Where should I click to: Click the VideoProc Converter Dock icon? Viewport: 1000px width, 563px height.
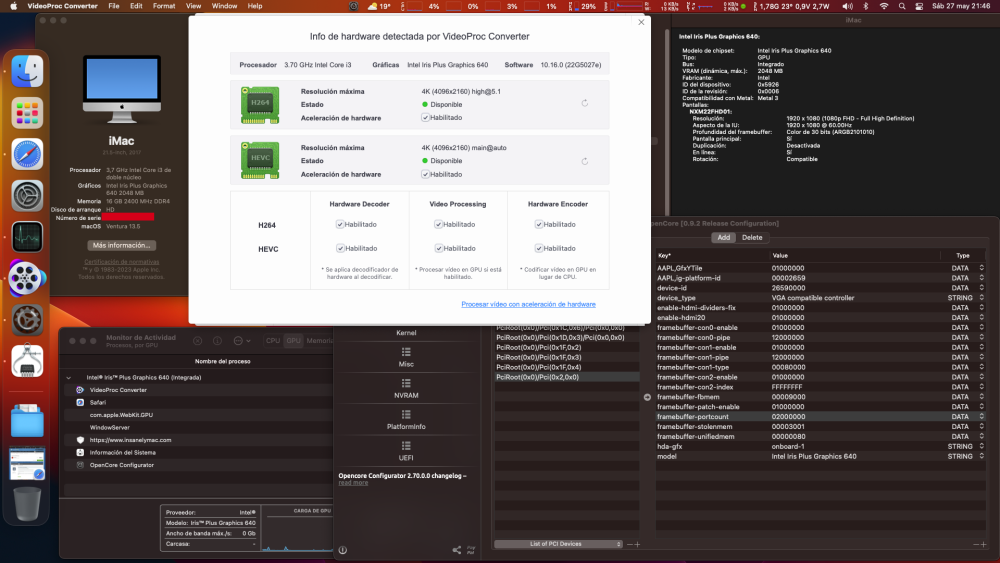pos(27,279)
